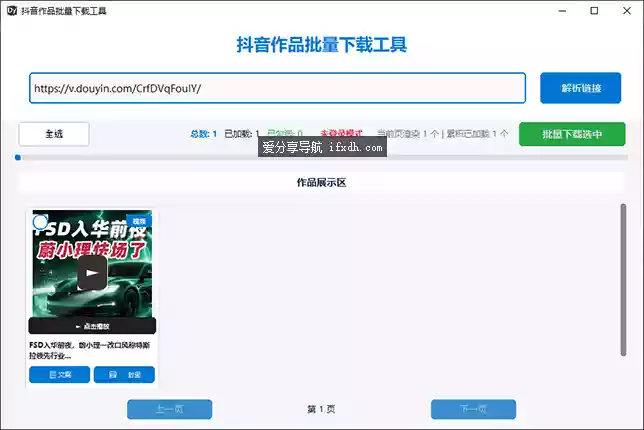Screen dimensions: 644x430
Task: Click the 解析链接 parse link button
Action: click(580, 88)
